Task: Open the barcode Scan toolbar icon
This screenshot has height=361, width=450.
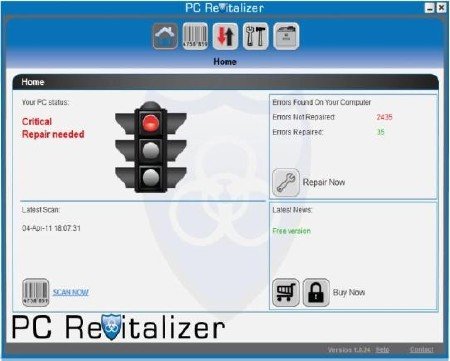Action: [195, 36]
